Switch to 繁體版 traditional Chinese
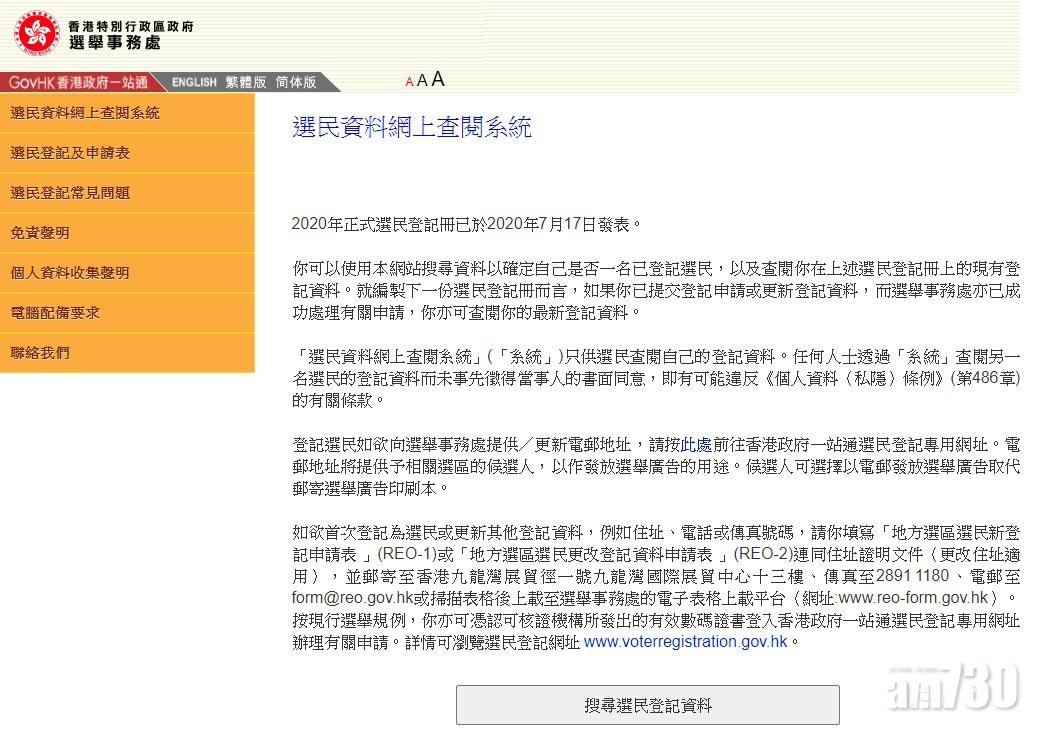Image resolution: width=1042 pixels, height=730 pixels. 246,82
